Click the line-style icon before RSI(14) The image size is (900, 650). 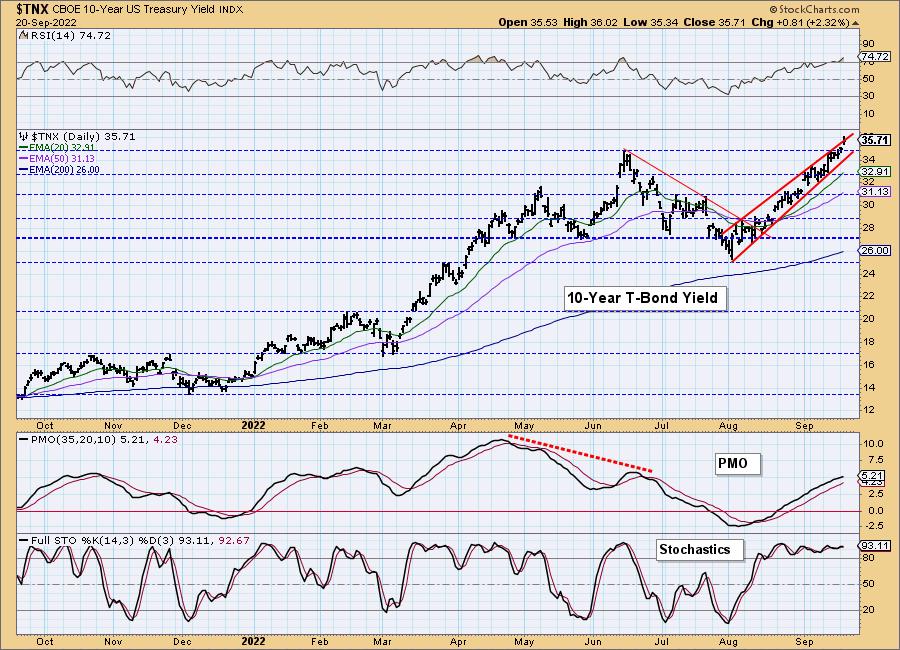[24, 35]
